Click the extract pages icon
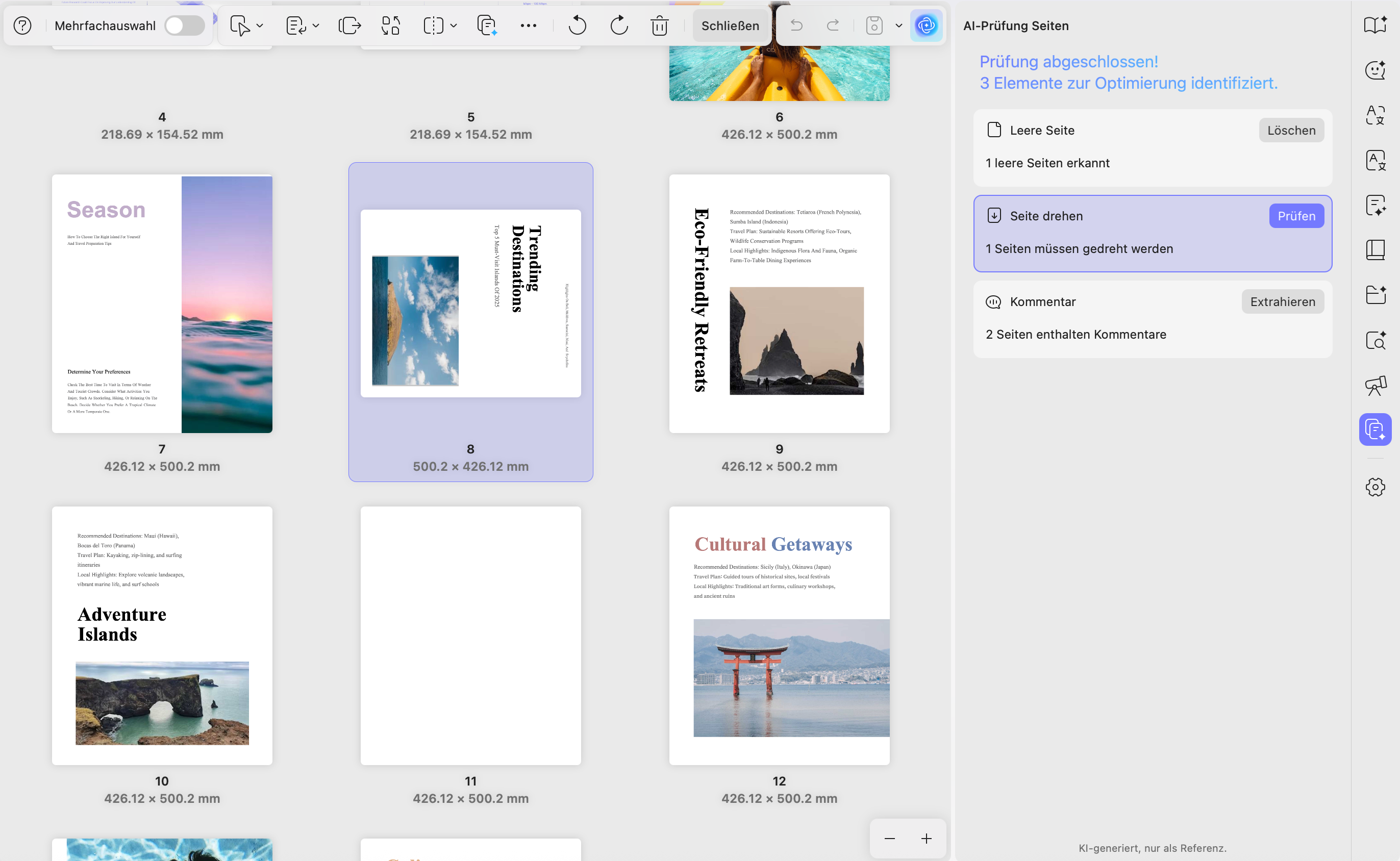 coord(349,26)
